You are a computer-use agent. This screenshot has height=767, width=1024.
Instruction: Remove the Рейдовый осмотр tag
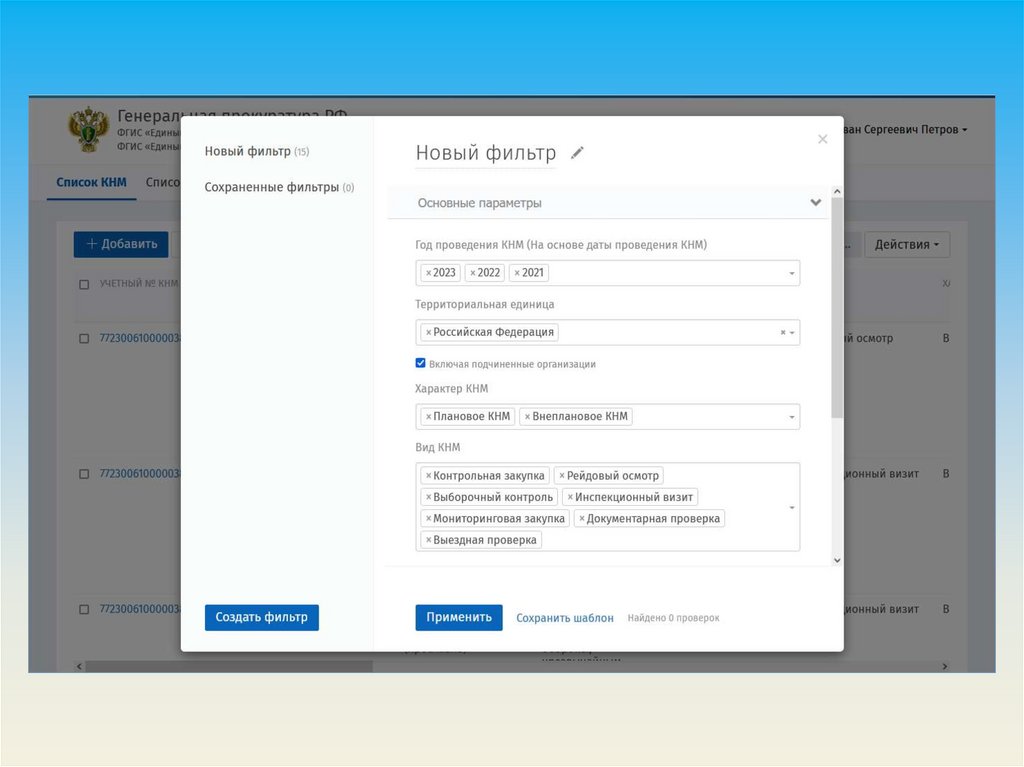click(x=562, y=476)
